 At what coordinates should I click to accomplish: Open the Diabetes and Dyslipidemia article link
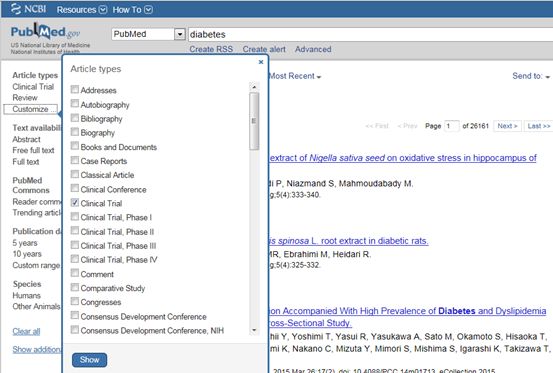[407, 317]
